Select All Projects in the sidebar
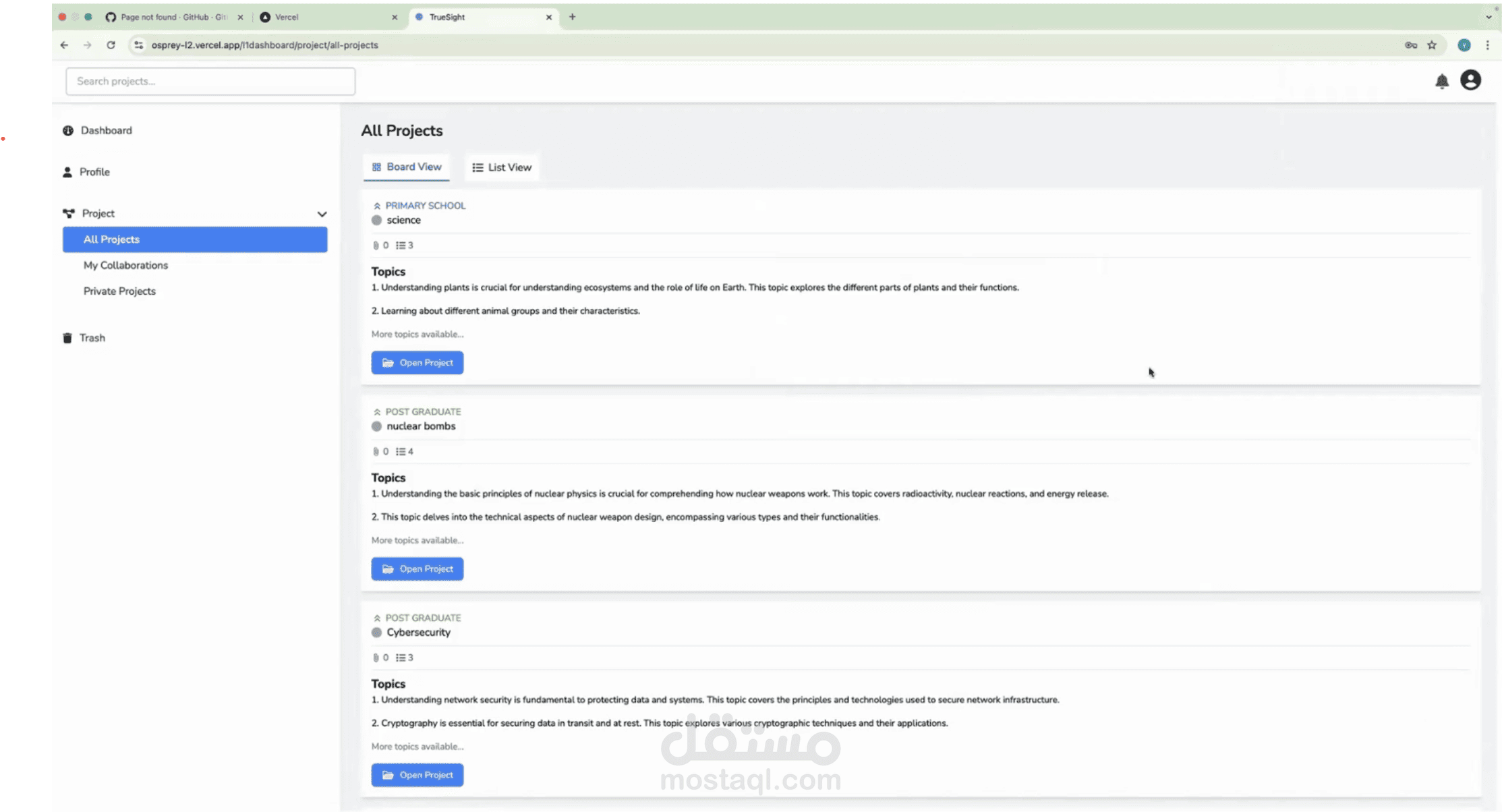The width and height of the screenshot is (1502, 812). [195, 240]
